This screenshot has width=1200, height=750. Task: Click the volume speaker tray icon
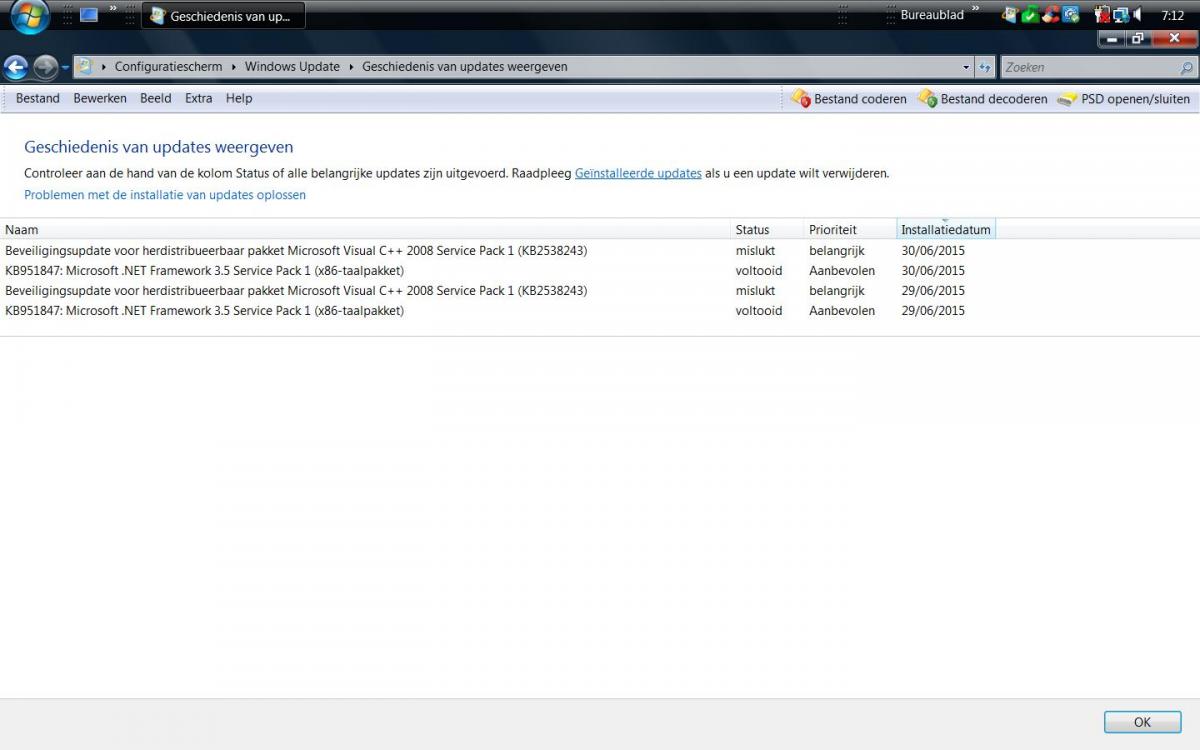[1138, 15]
